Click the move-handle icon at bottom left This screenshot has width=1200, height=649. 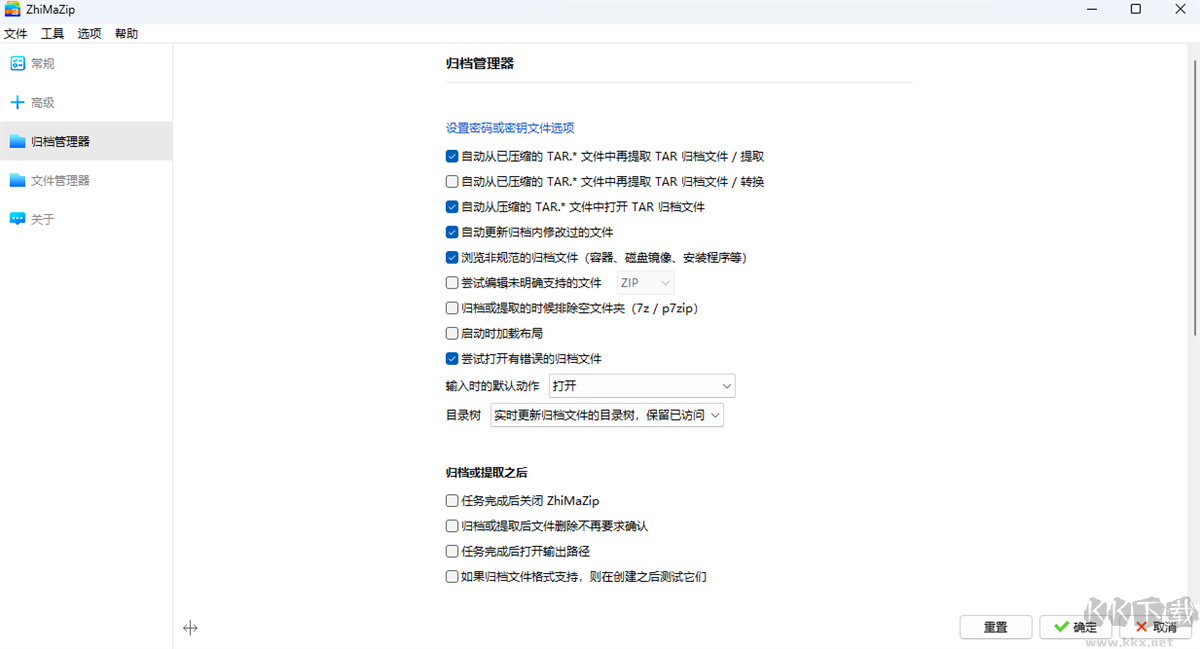tap(190, 628)
